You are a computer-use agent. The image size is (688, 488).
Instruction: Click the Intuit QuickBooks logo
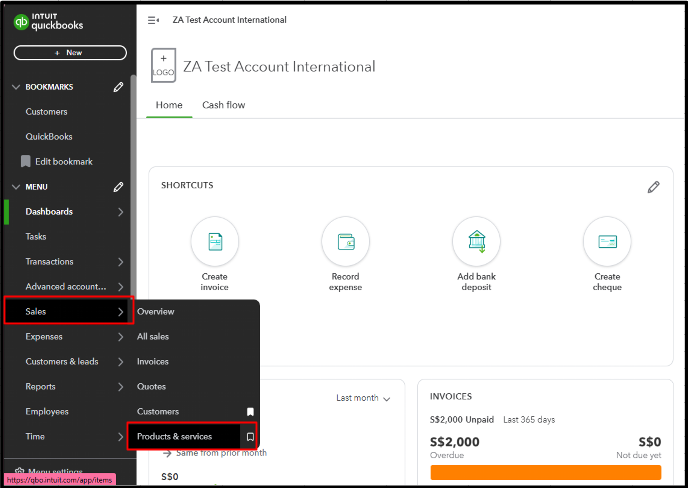[48, 22]
